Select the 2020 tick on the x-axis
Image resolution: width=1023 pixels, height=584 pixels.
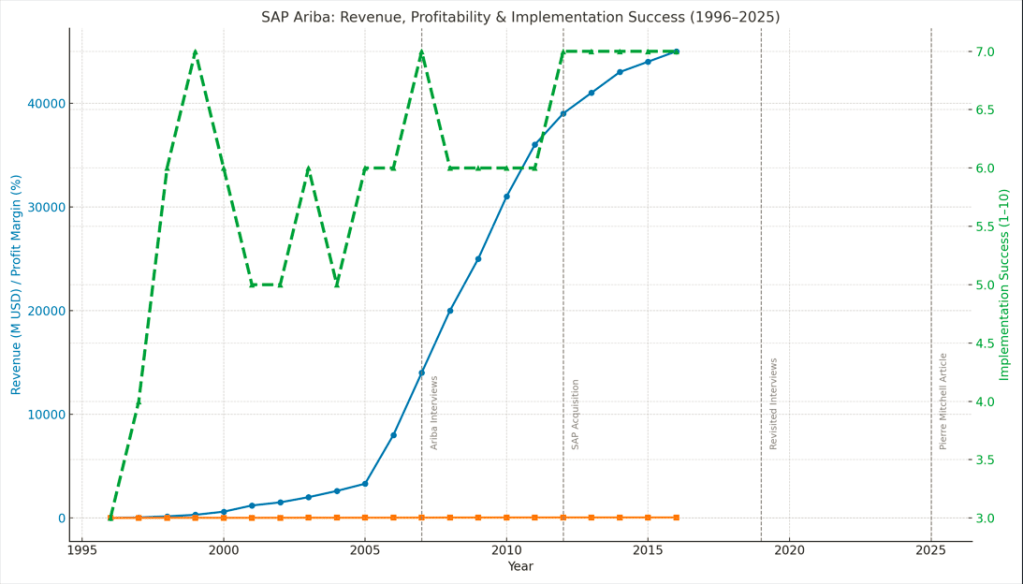tap(789, 550)
